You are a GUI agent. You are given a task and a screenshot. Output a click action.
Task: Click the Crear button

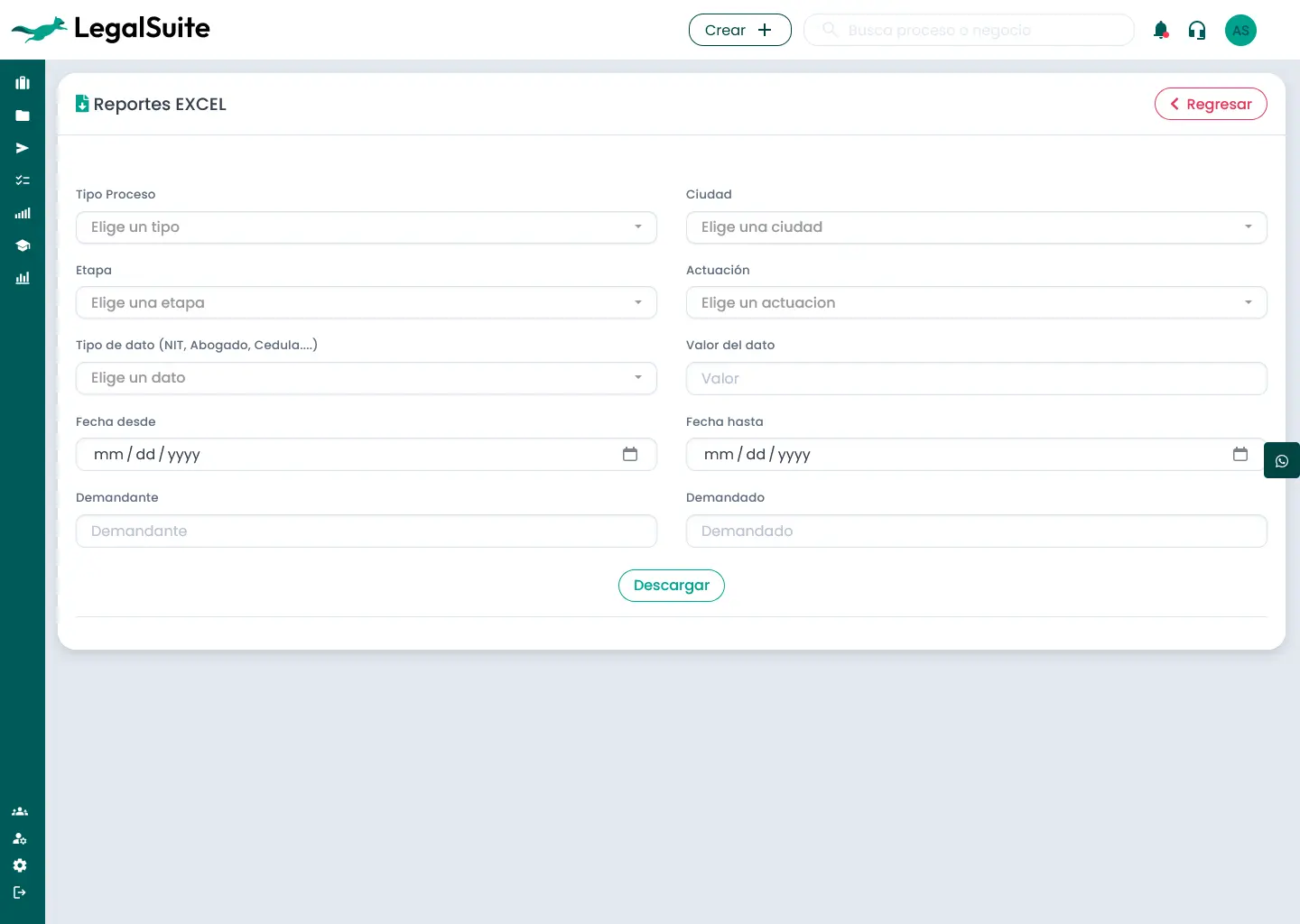[x=739, y=30]
